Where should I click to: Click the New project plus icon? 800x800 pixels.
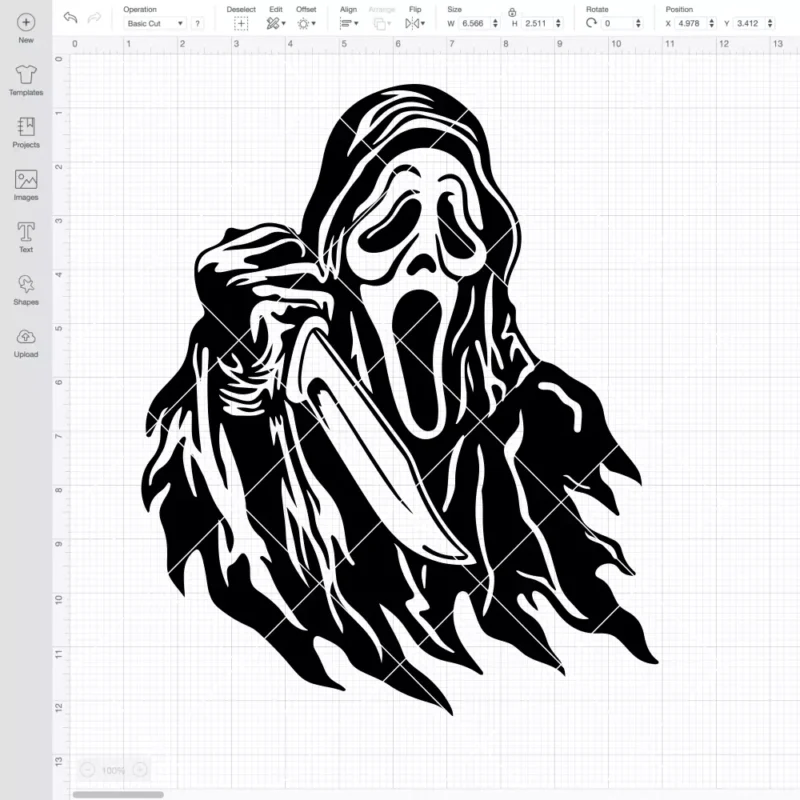(26, 22)
